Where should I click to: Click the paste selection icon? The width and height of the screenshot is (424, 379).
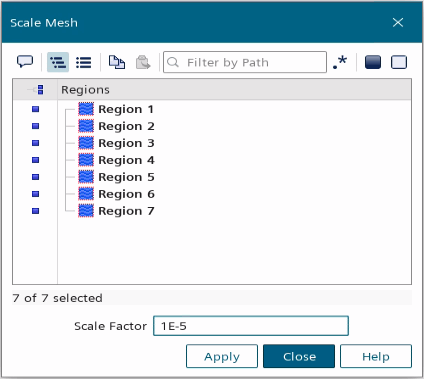pyautogui.click(x=143, y=62)
